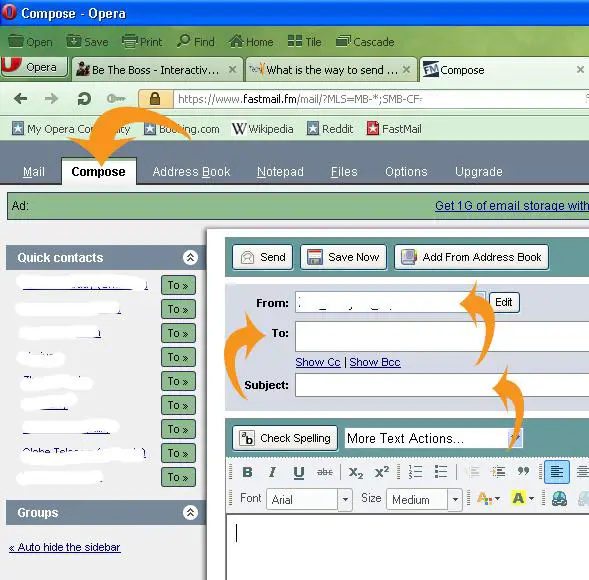Collapse the Groups panel
Image resolution: width=589 pixels, height=580 pixels.
pyautogui.click(x=190, y=512)
